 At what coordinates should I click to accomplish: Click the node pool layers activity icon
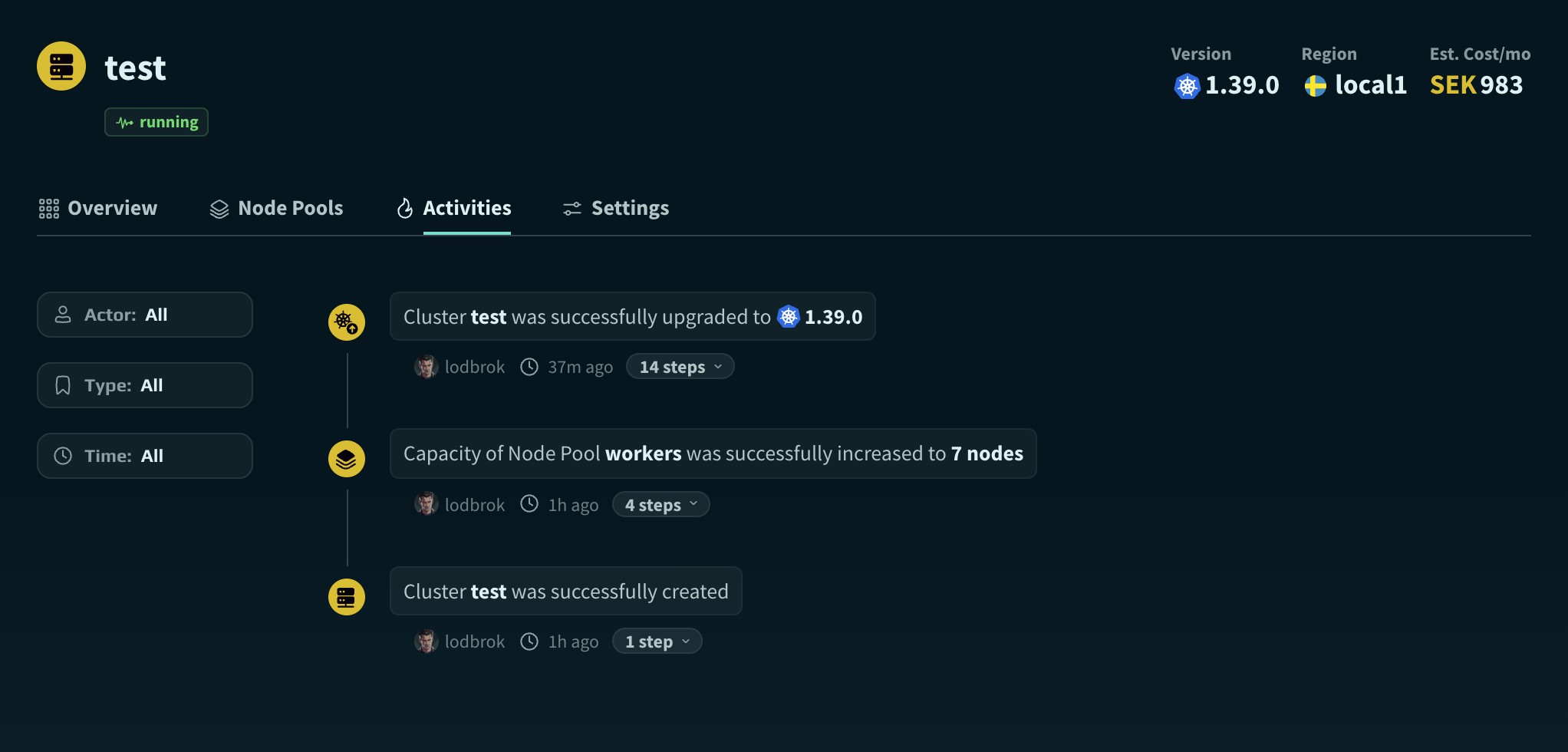347,459
